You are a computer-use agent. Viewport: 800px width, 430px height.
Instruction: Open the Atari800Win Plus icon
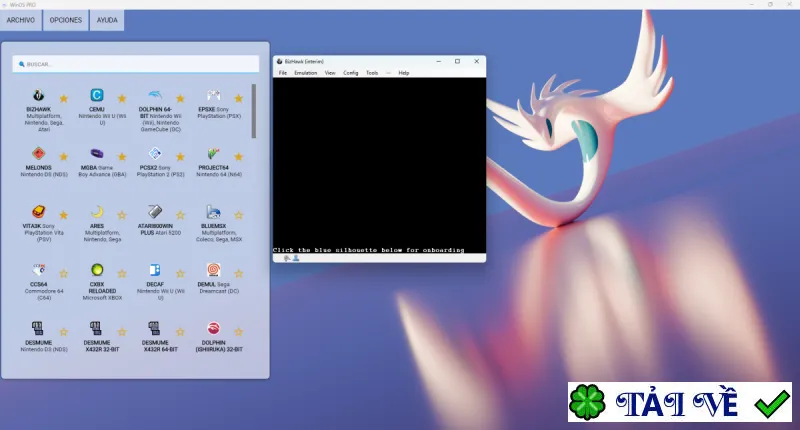(x=155, y=212)
